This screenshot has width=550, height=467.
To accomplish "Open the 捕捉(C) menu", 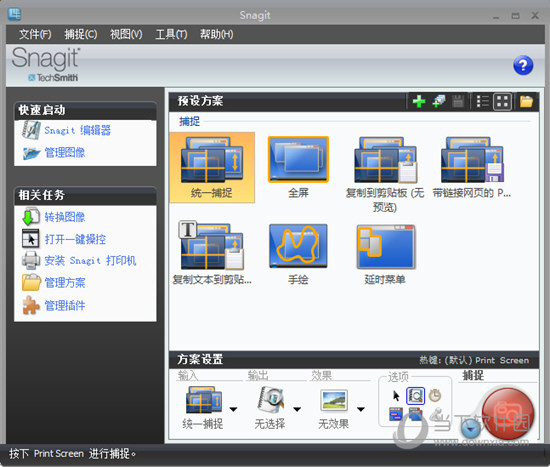I will 81,34.
